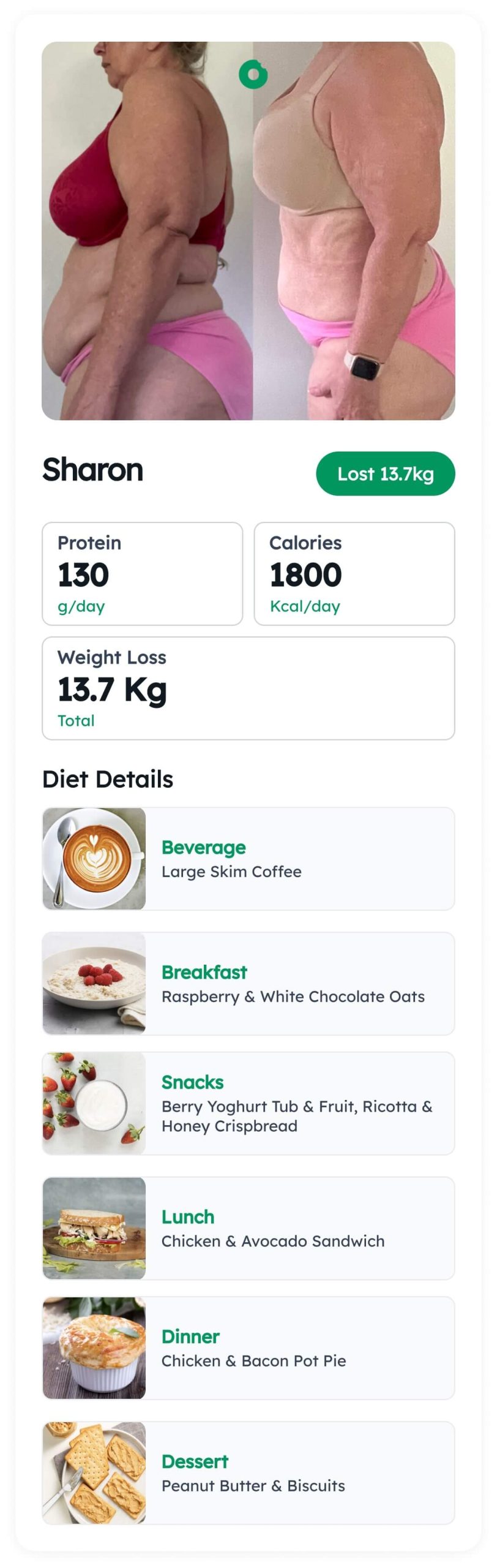Click the raspberry oats bowl image

click(94, 984)
